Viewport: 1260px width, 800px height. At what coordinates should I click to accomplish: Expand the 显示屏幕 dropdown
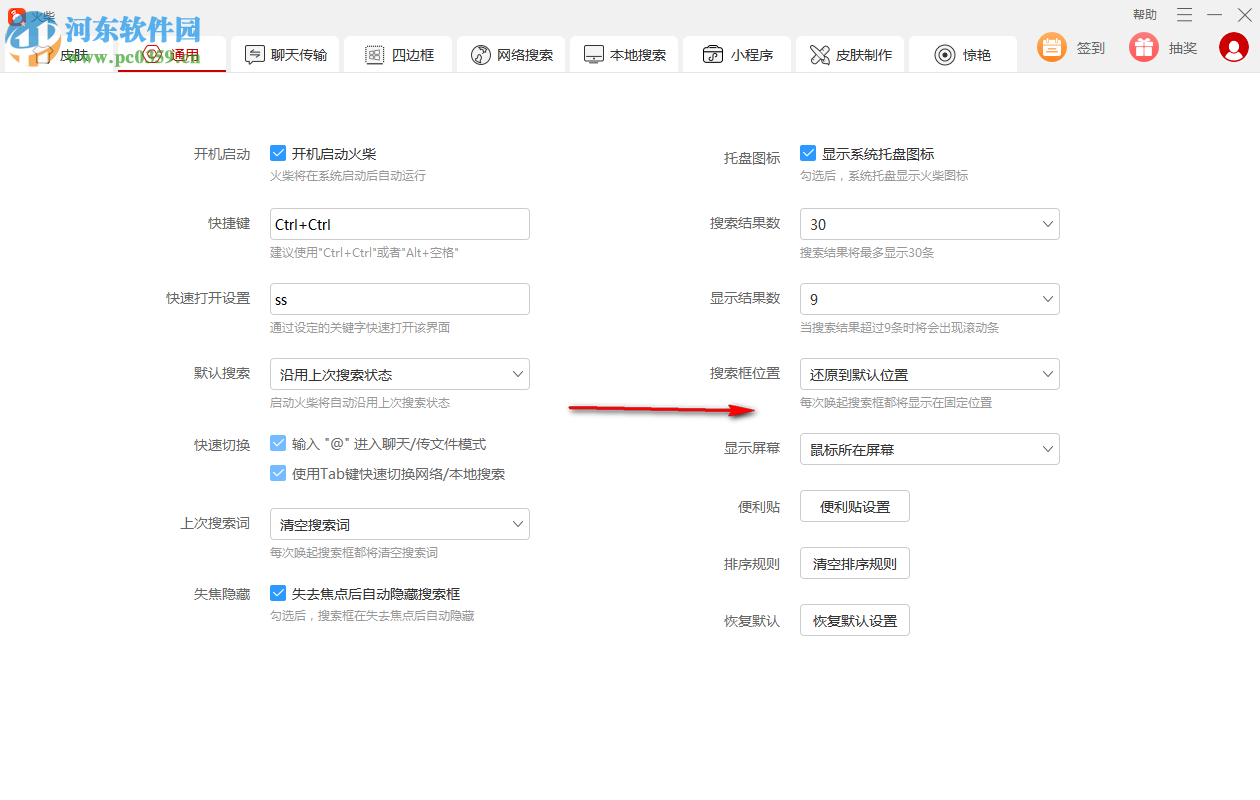(x=929, y=449)
